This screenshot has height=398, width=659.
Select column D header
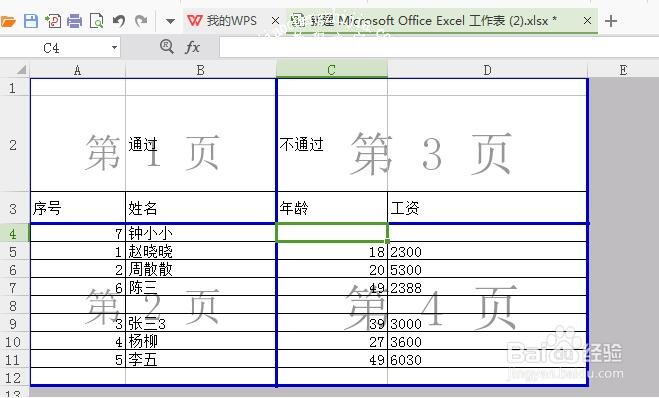tap(487, 70)
